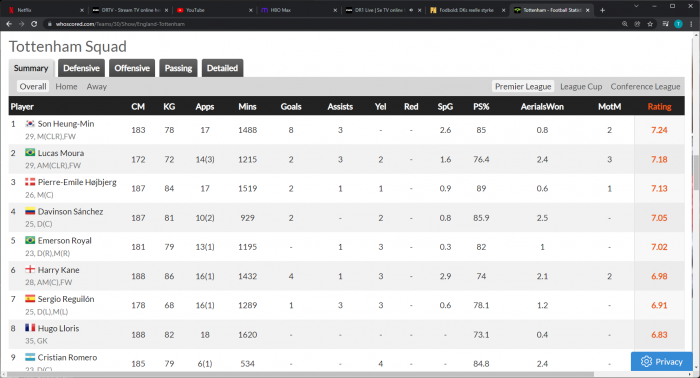This screenshot has height=378, width=700.
Task: Click the France flag beside Hugo Lloris
Action: pos(30,328)
